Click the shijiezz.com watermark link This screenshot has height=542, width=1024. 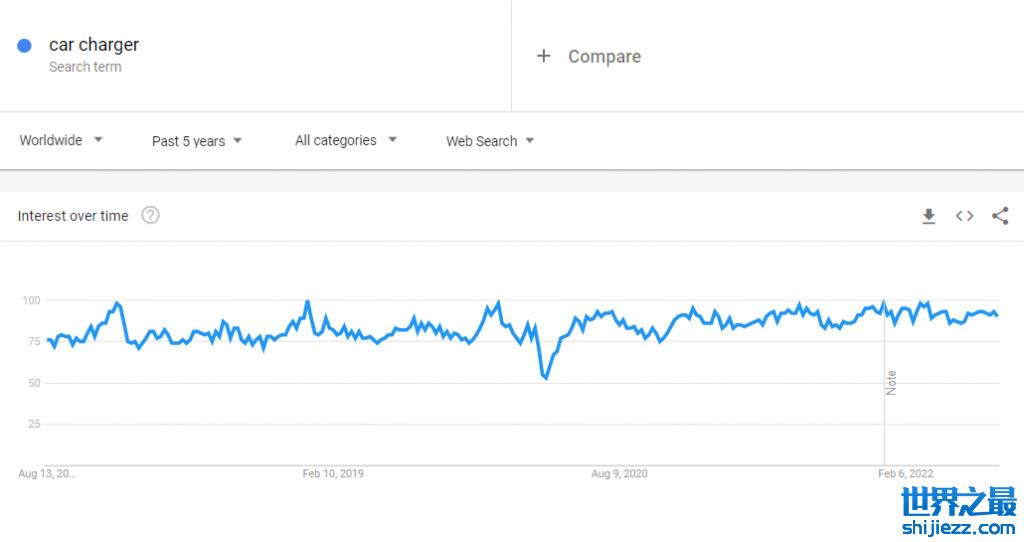point(957,527)
